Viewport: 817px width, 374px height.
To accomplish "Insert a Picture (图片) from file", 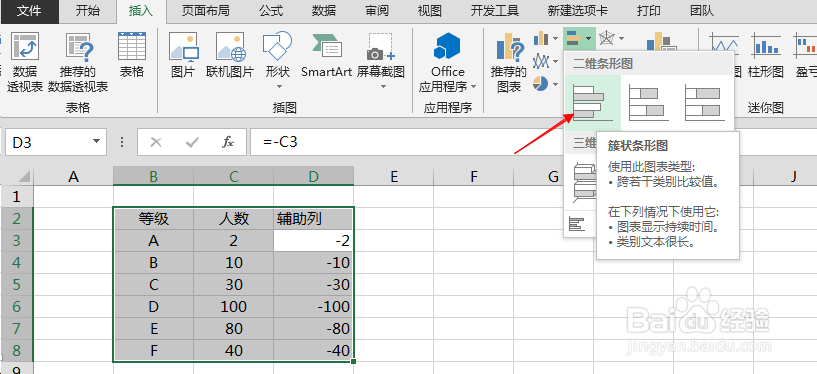I will 183,55.
